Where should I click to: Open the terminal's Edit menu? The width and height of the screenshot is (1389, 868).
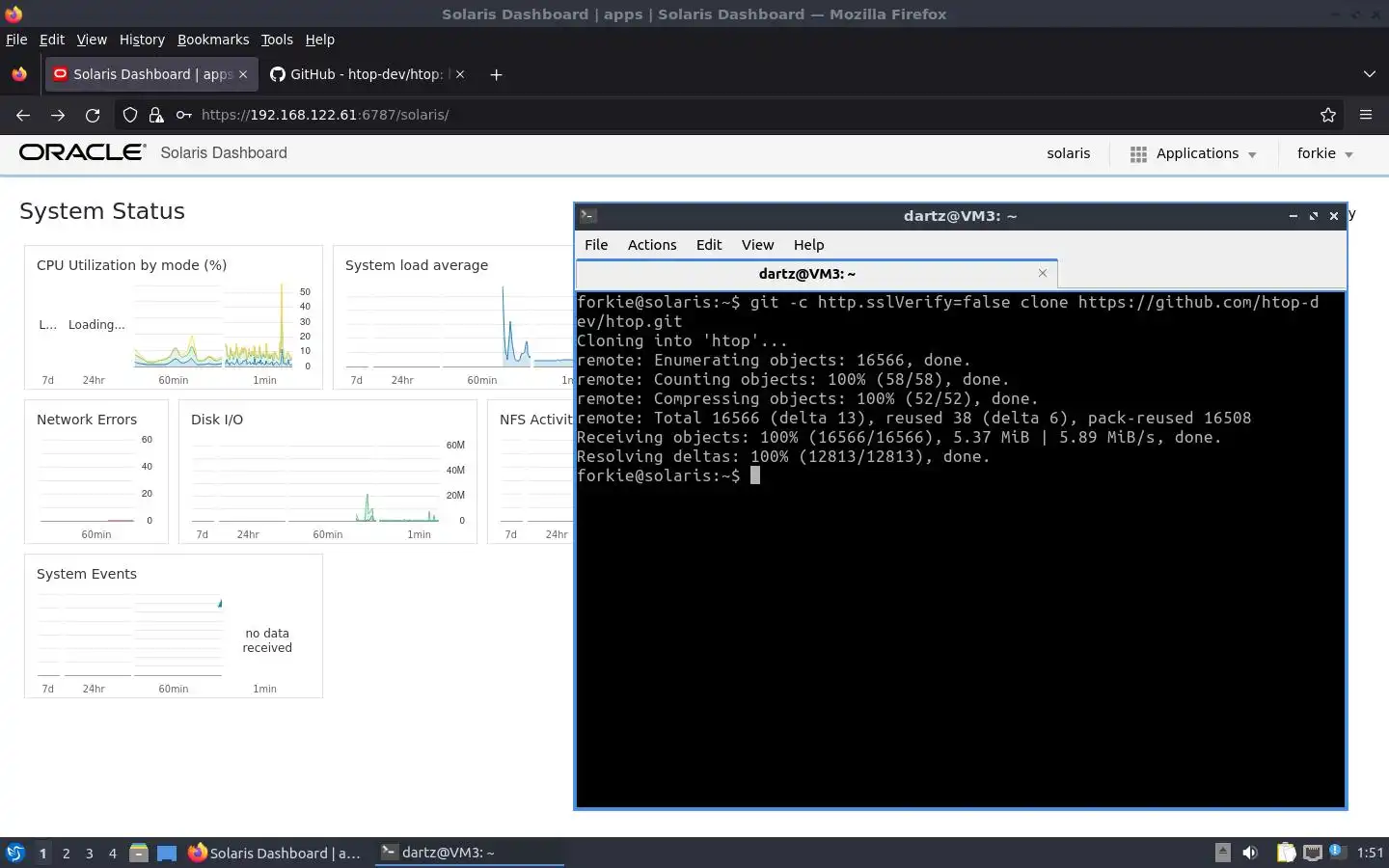tap(709, 245)
